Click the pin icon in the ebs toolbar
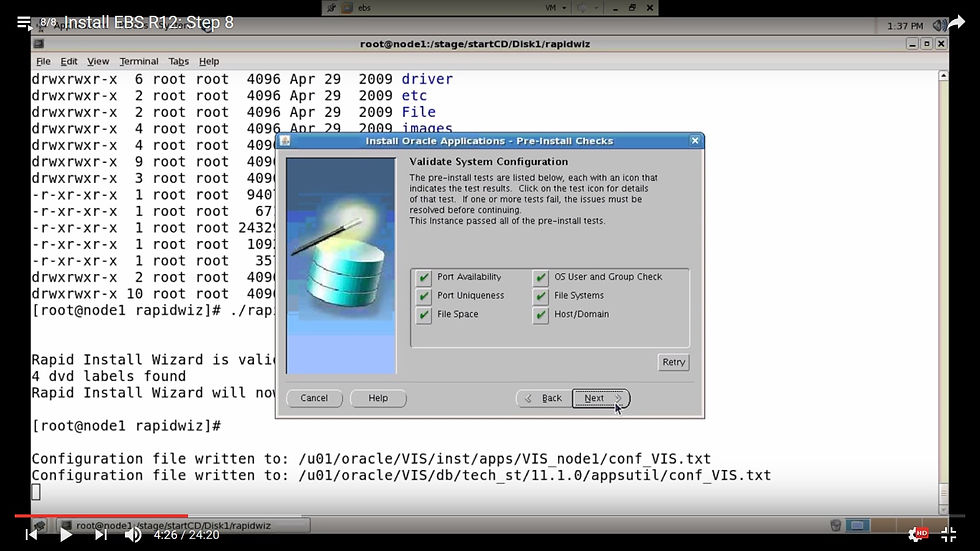Viewport: 980px width, 551px height. 331,7
